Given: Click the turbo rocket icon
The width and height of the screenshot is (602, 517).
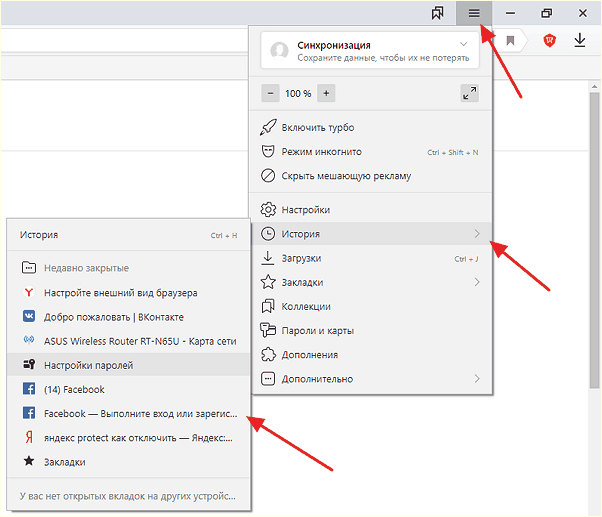Looking at the screenshot, I should [x=268, y=127].
